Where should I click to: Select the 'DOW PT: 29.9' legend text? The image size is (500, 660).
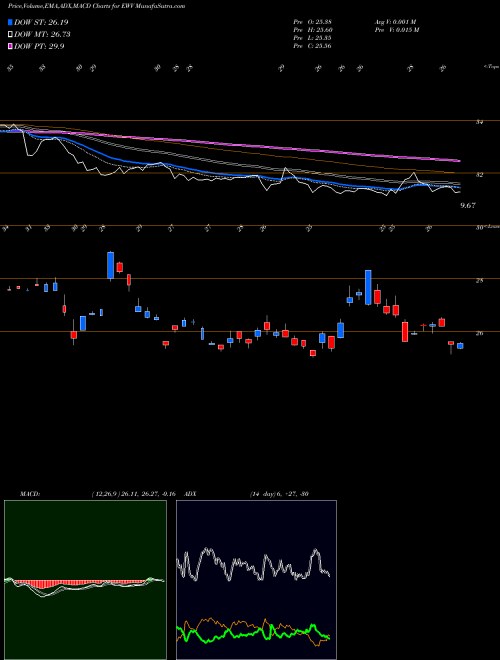click(39, 46)
